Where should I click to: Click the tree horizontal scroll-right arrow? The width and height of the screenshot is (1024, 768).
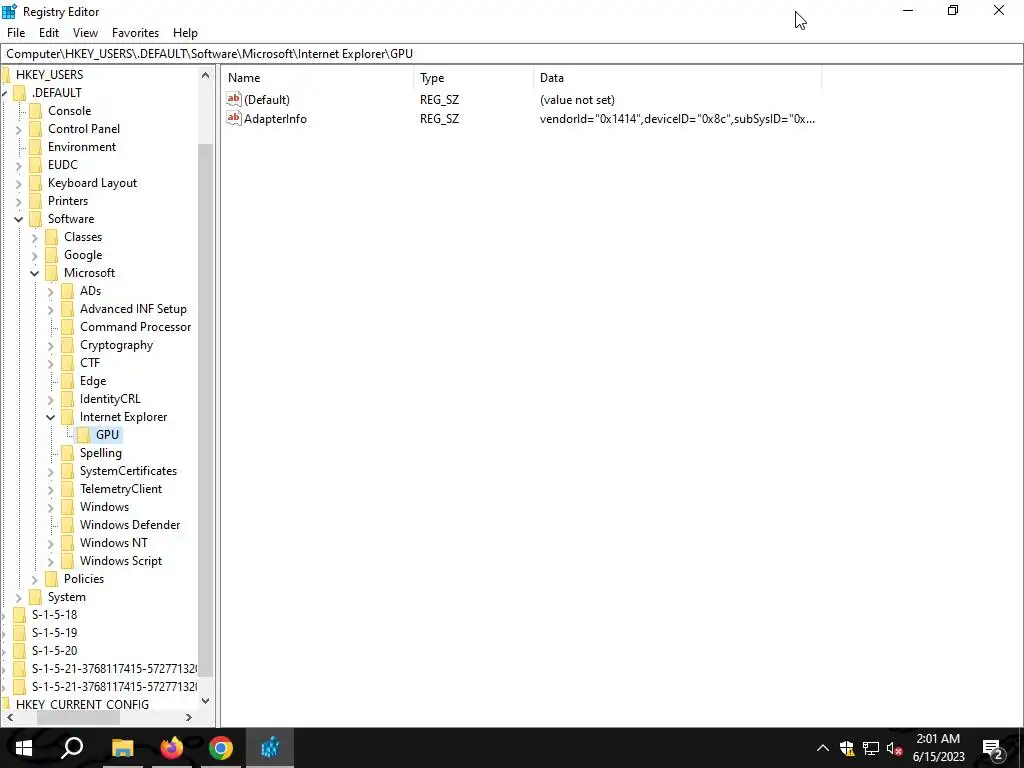189,717
